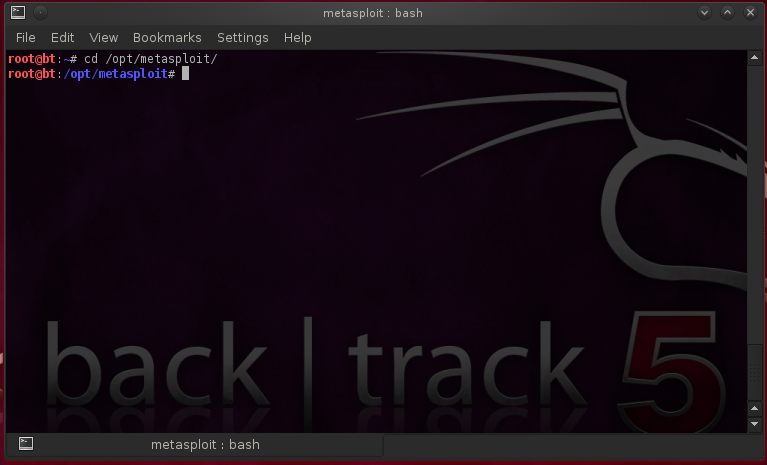Click the scrollbar up arrow at top
Image resolution: width=767 pixels, height=465 pixels.
(x=754, y=58)
